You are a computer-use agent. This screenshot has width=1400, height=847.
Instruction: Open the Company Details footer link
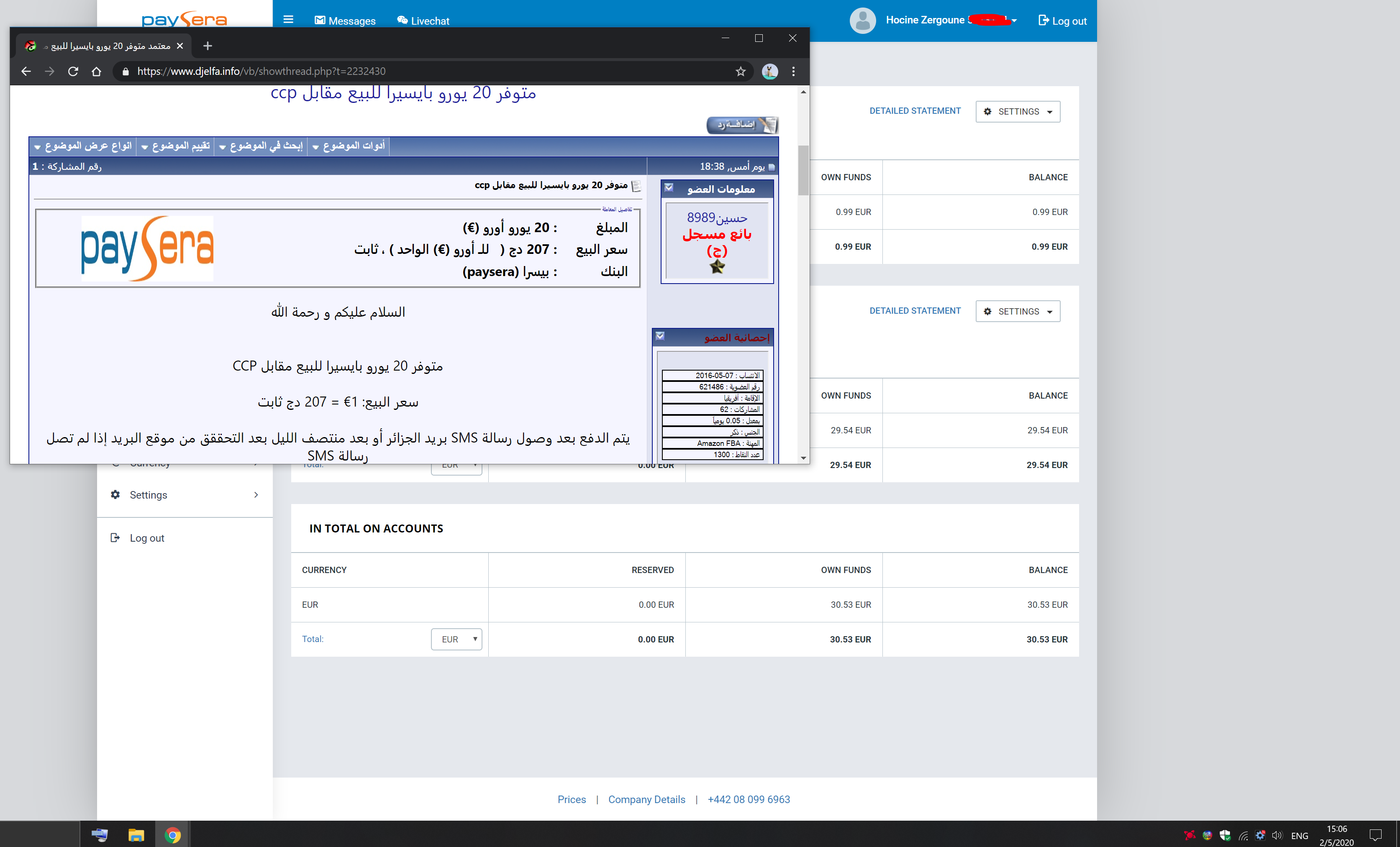tap(646, 799)
